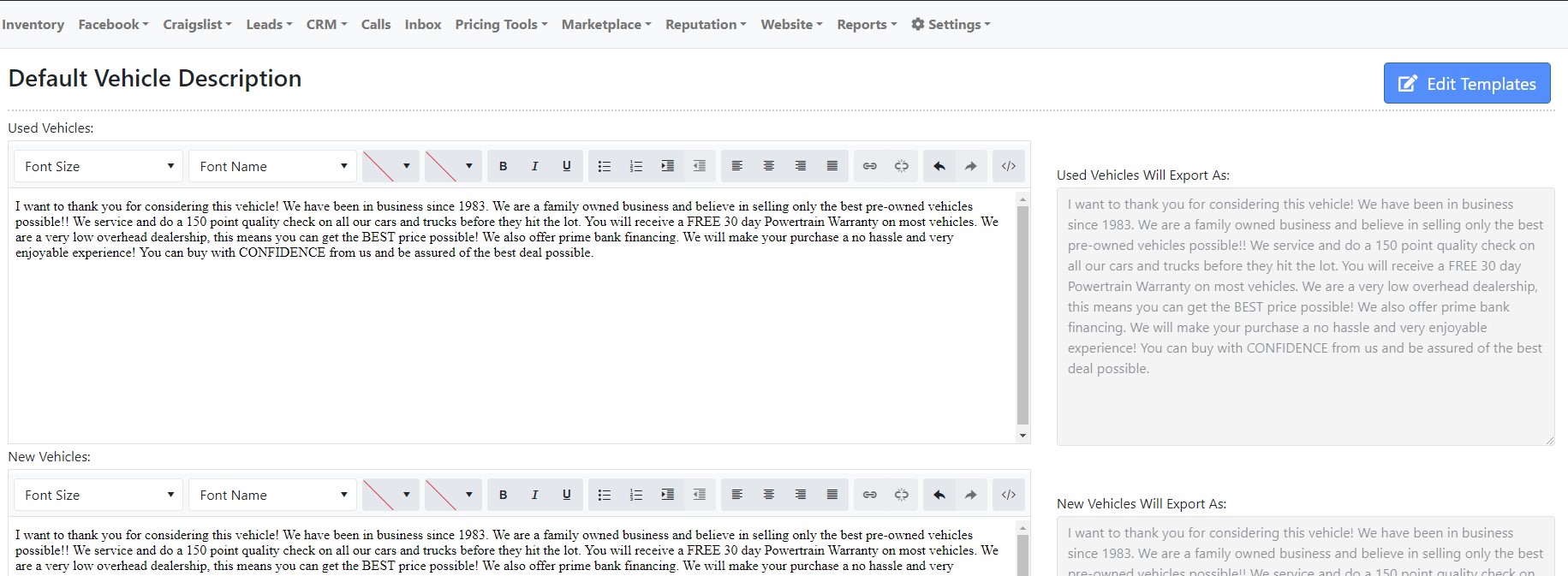Open Font Name dropdown for Used Vehicles
1568x576 pixels.
[x=272, y=166]
